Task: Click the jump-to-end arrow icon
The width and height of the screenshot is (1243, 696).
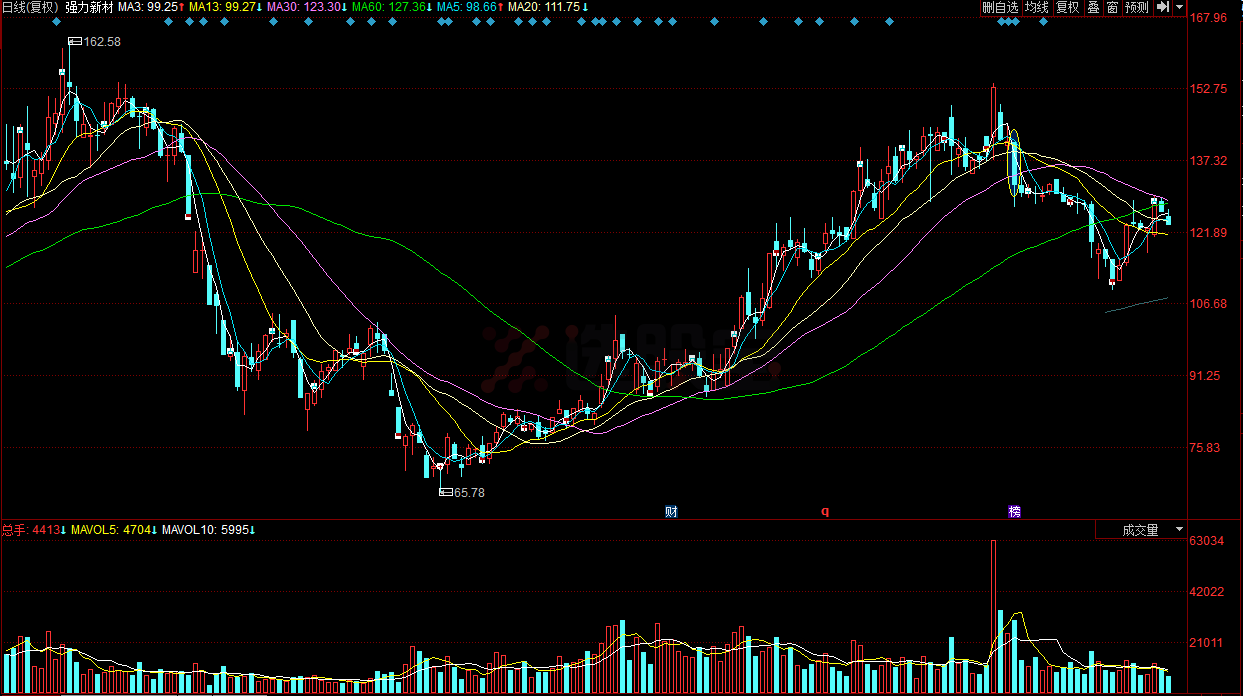Action: (x=1163, y=7)
